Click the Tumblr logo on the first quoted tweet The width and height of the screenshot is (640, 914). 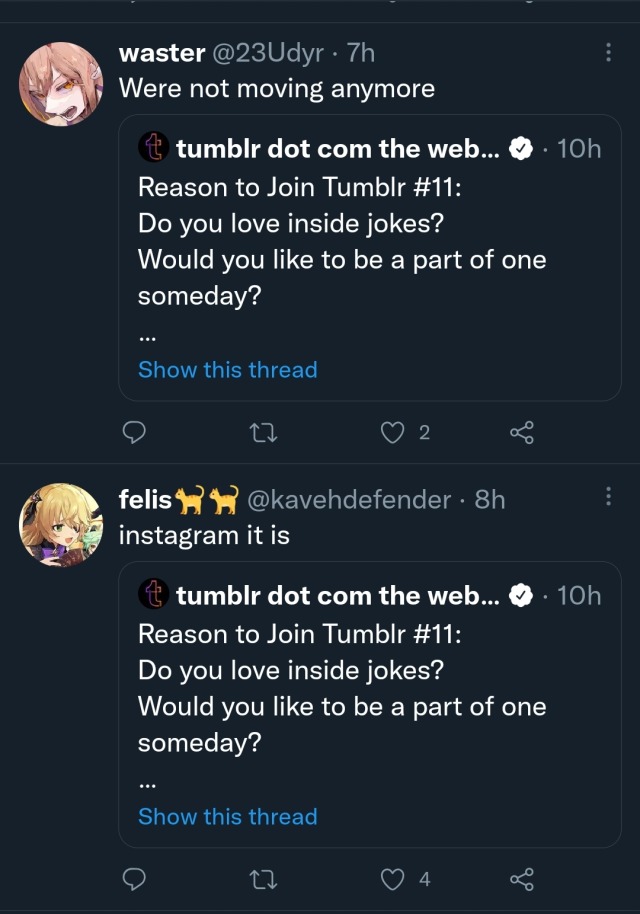(153, 148)
